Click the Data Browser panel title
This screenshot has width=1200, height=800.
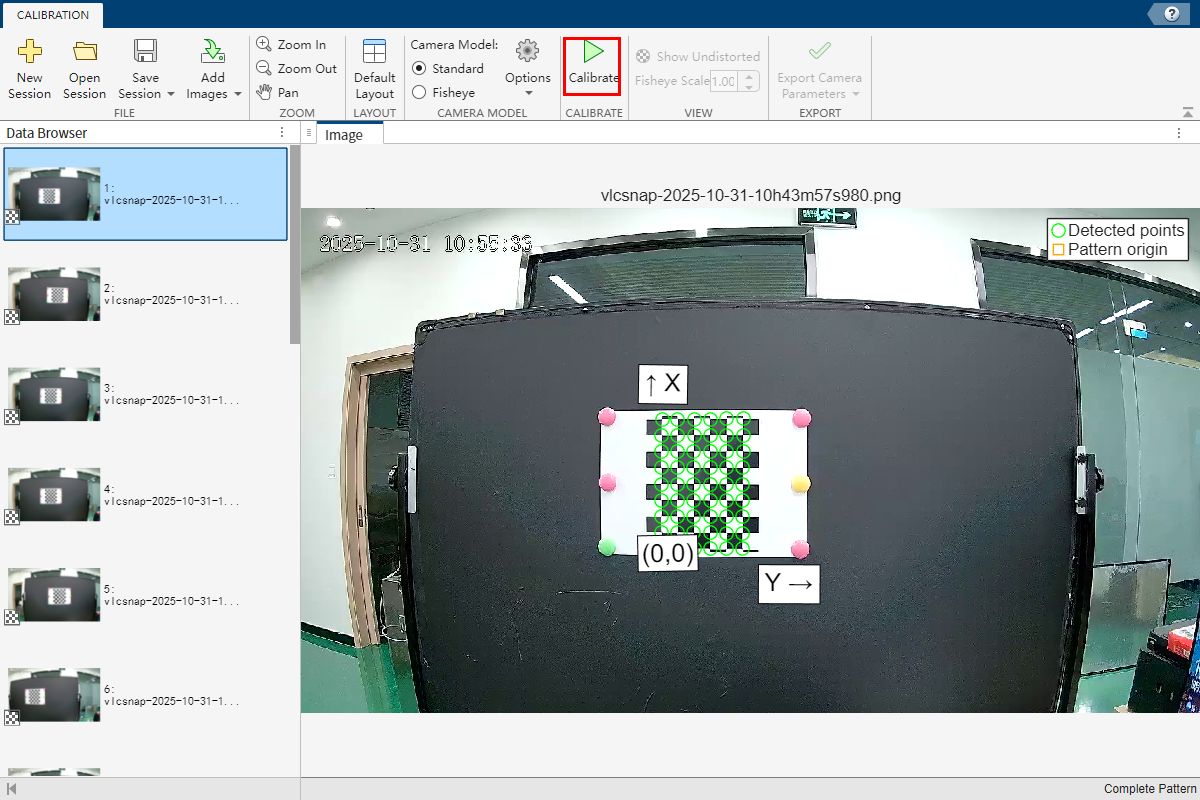47,133
